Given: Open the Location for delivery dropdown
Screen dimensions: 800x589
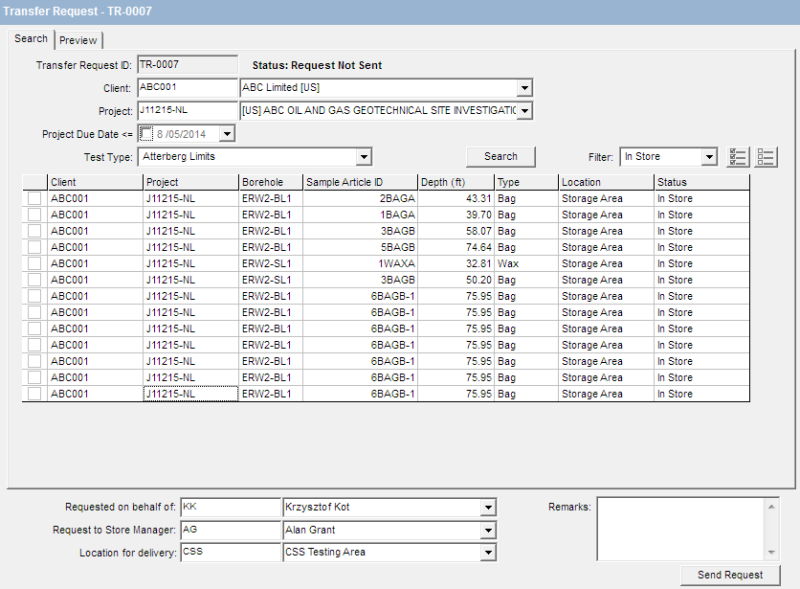Looking at the screenshot, I should tap(489, 552).
